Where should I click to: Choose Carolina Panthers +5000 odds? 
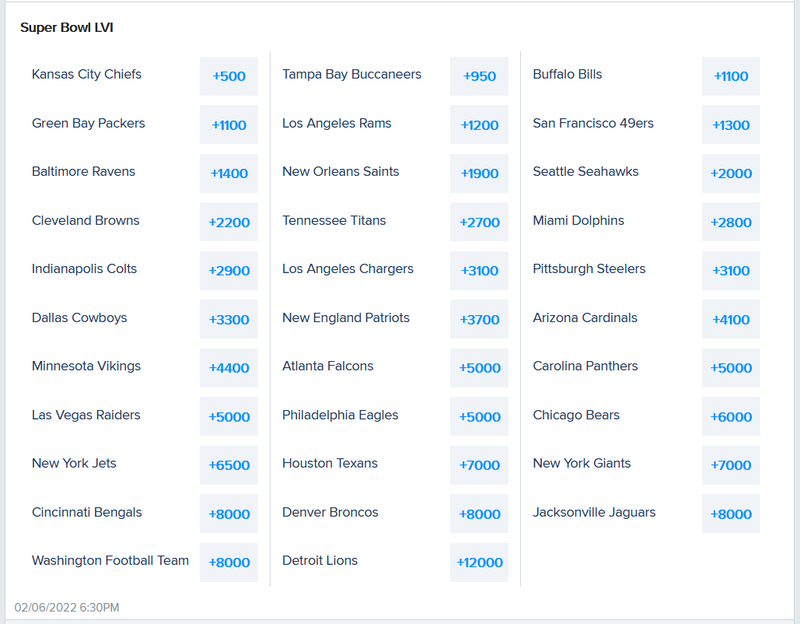pos(731,368)
